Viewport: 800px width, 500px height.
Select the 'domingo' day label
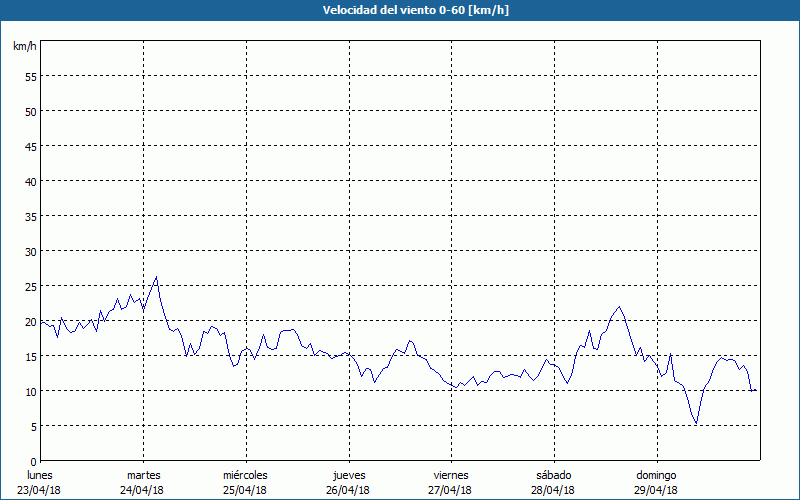[656, 475]
